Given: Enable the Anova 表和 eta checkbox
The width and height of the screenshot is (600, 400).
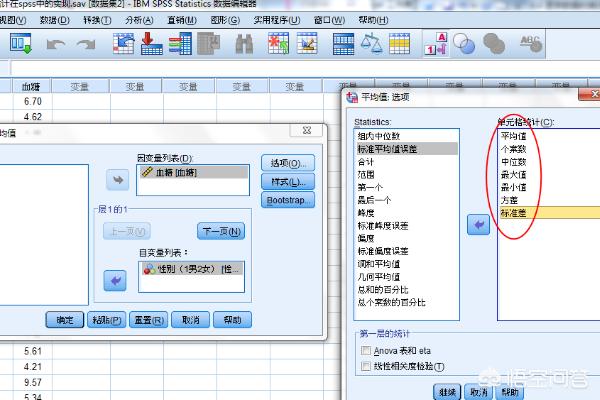Looking at the screenshot, I should pos(366,351).
